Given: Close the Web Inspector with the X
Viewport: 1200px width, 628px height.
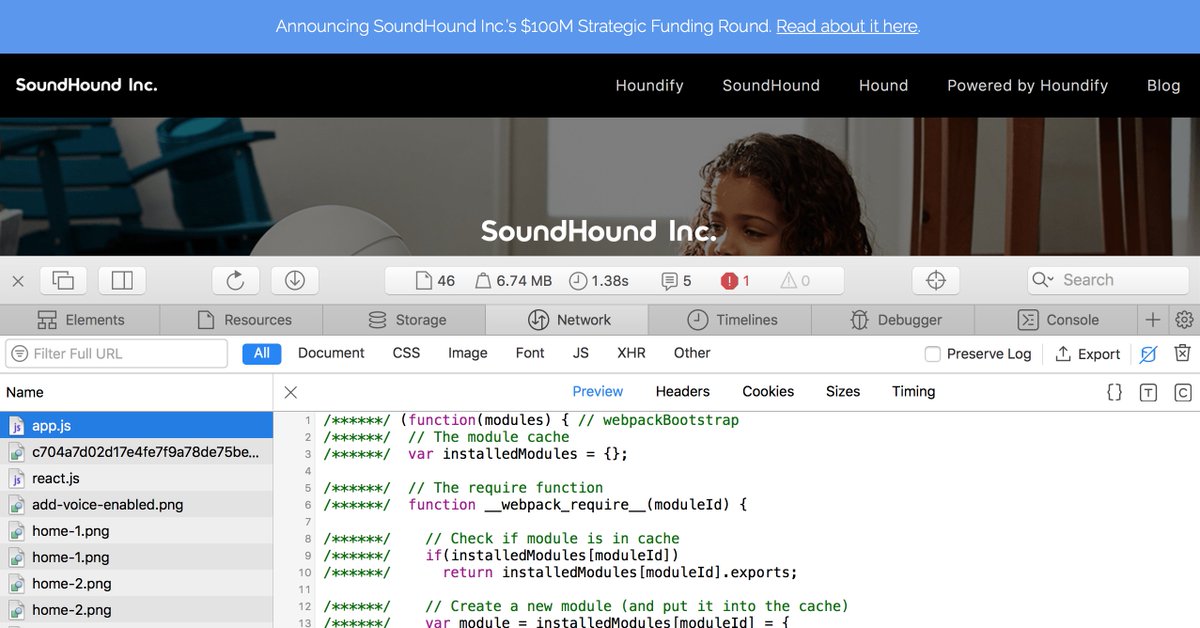Looking at the screenshot, I should (18, 281).
